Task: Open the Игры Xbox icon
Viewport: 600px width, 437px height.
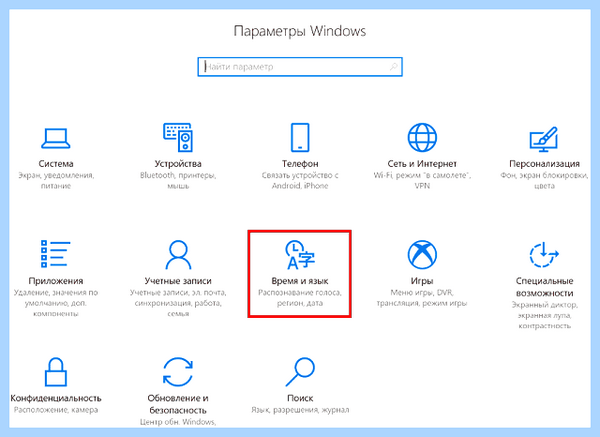Action: [422, 255]
